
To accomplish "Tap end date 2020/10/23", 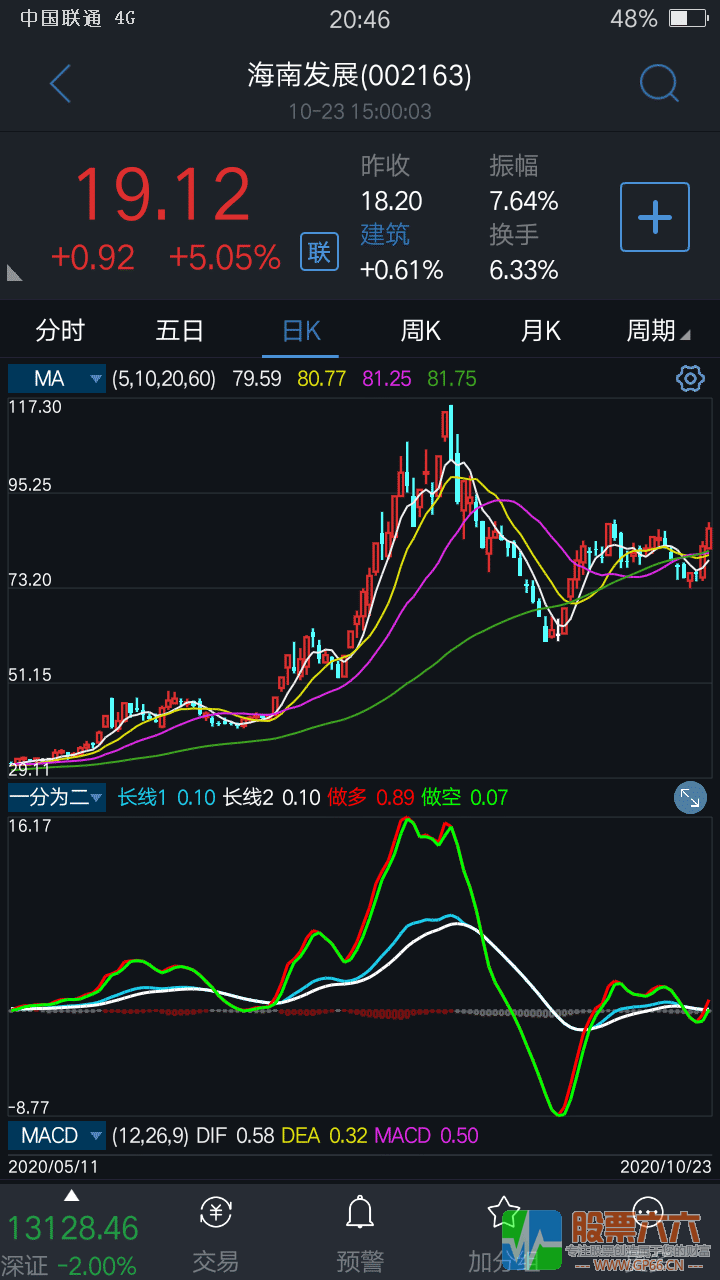I will (665, 1166).
